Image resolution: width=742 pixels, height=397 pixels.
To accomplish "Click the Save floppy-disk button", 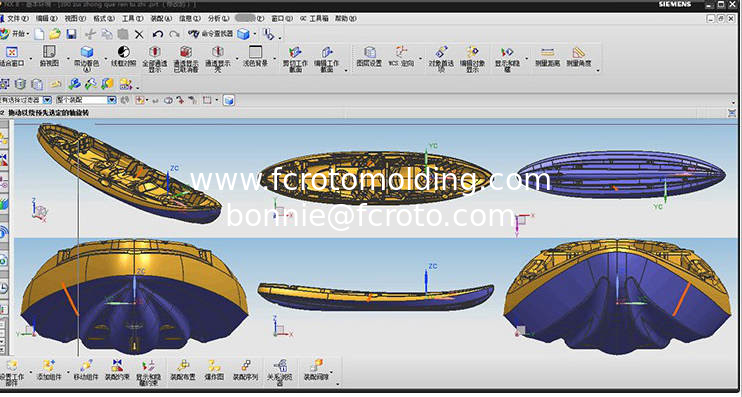I will 71,34.
